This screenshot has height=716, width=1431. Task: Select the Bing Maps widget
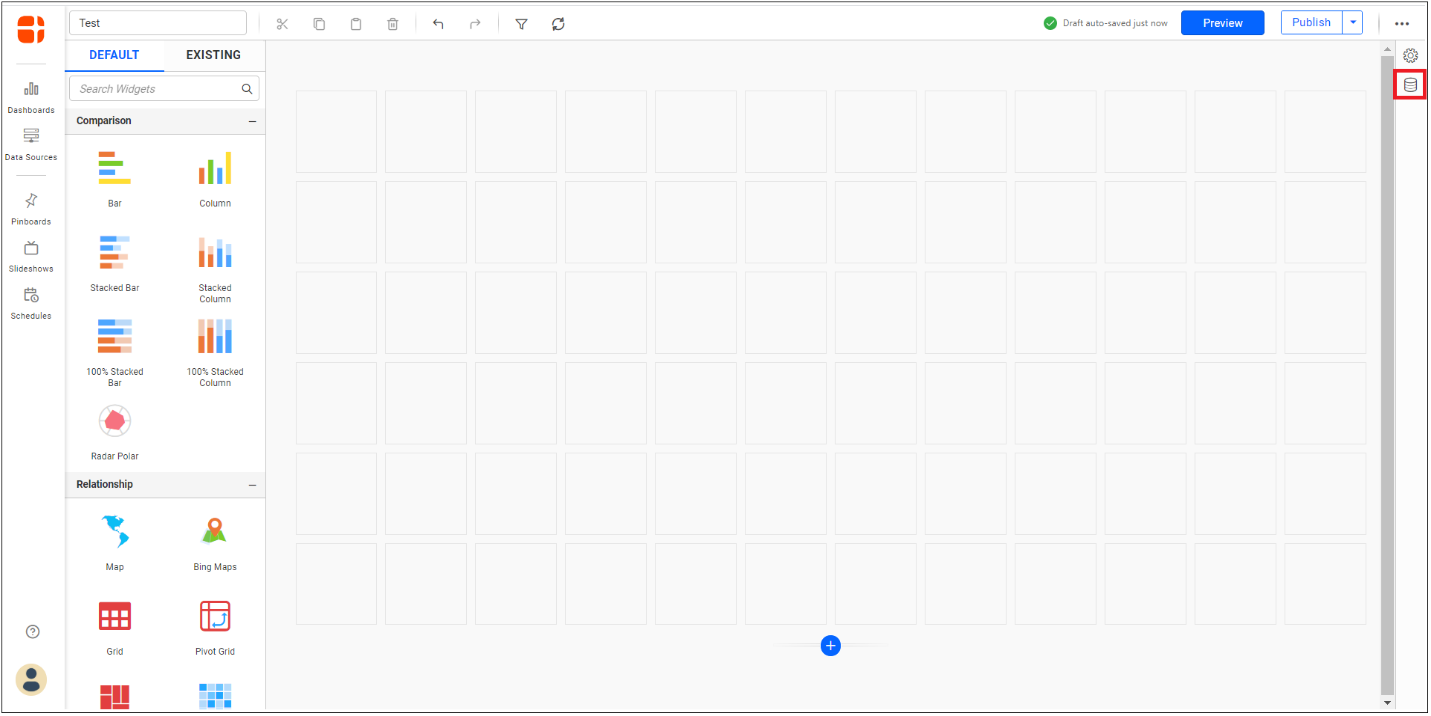point(215,543)
